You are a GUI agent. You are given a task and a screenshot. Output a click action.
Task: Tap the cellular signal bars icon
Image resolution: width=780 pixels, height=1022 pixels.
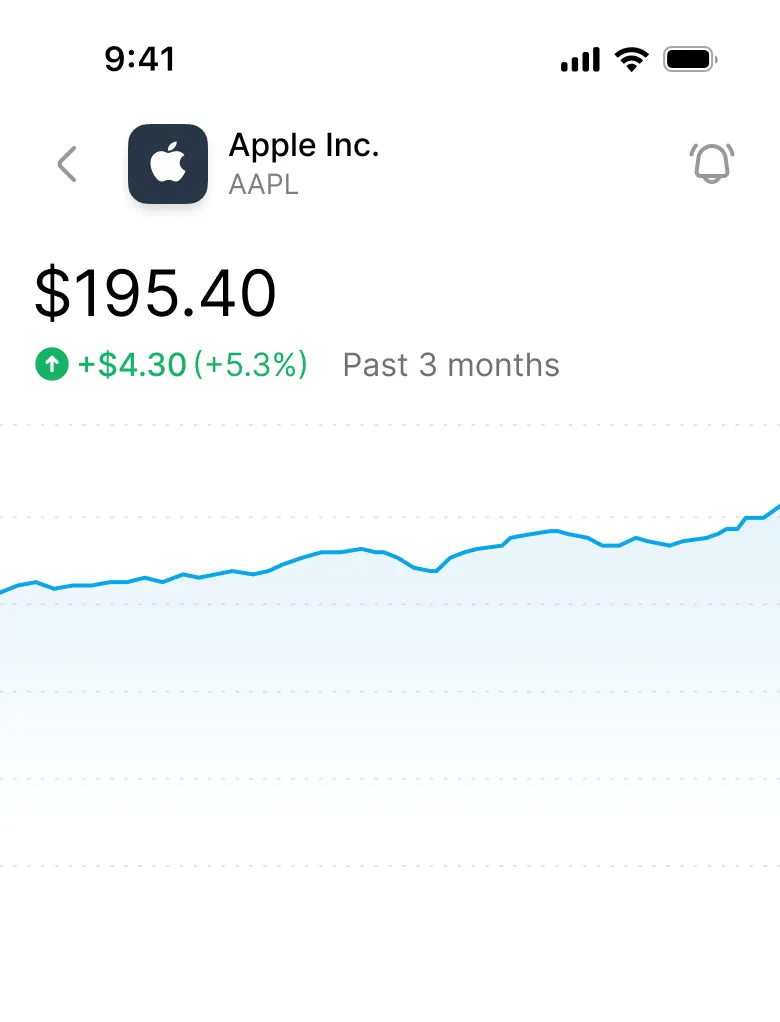[x=580, y=60]
